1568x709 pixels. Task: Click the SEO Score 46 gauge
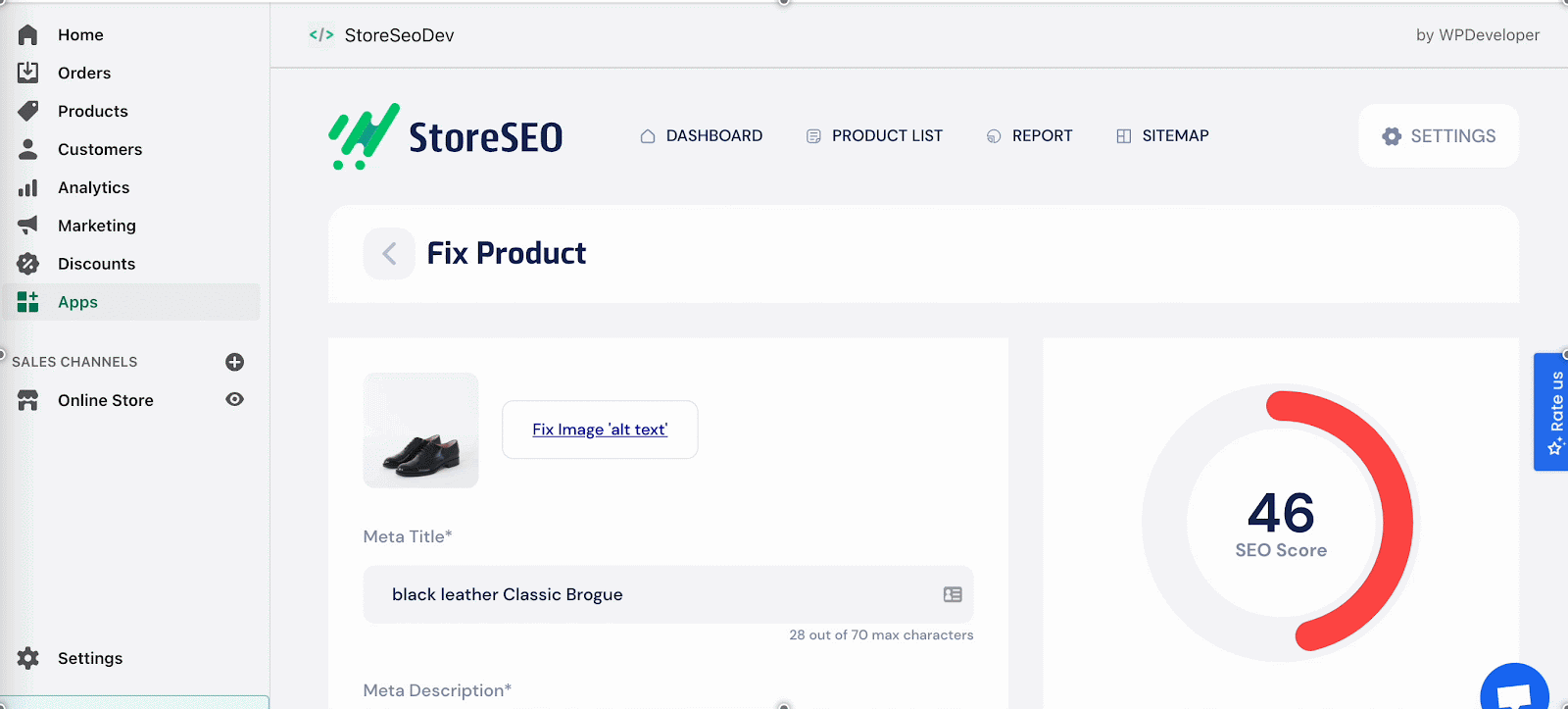1281,523
